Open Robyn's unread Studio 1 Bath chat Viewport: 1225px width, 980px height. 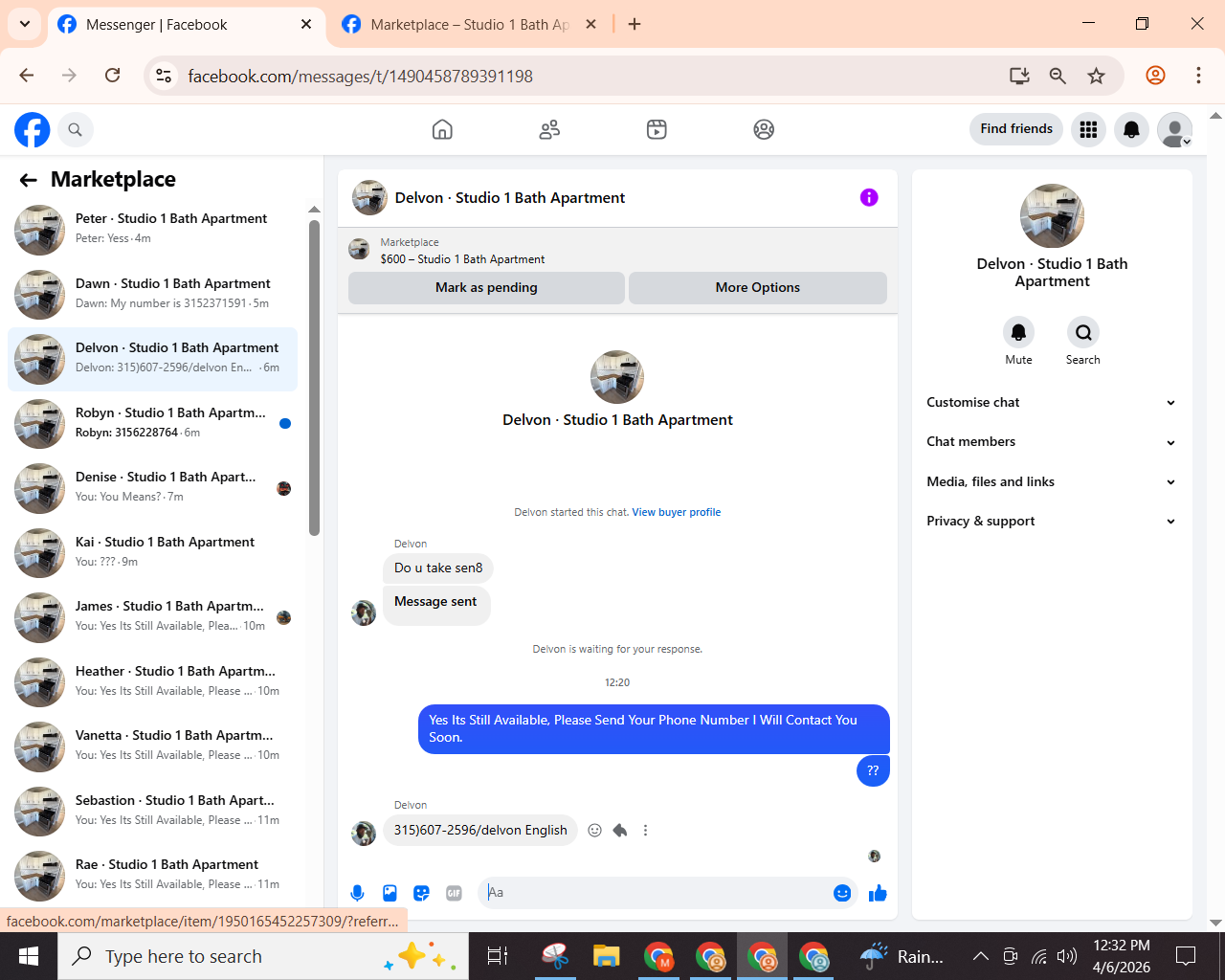tap(153, 424)
